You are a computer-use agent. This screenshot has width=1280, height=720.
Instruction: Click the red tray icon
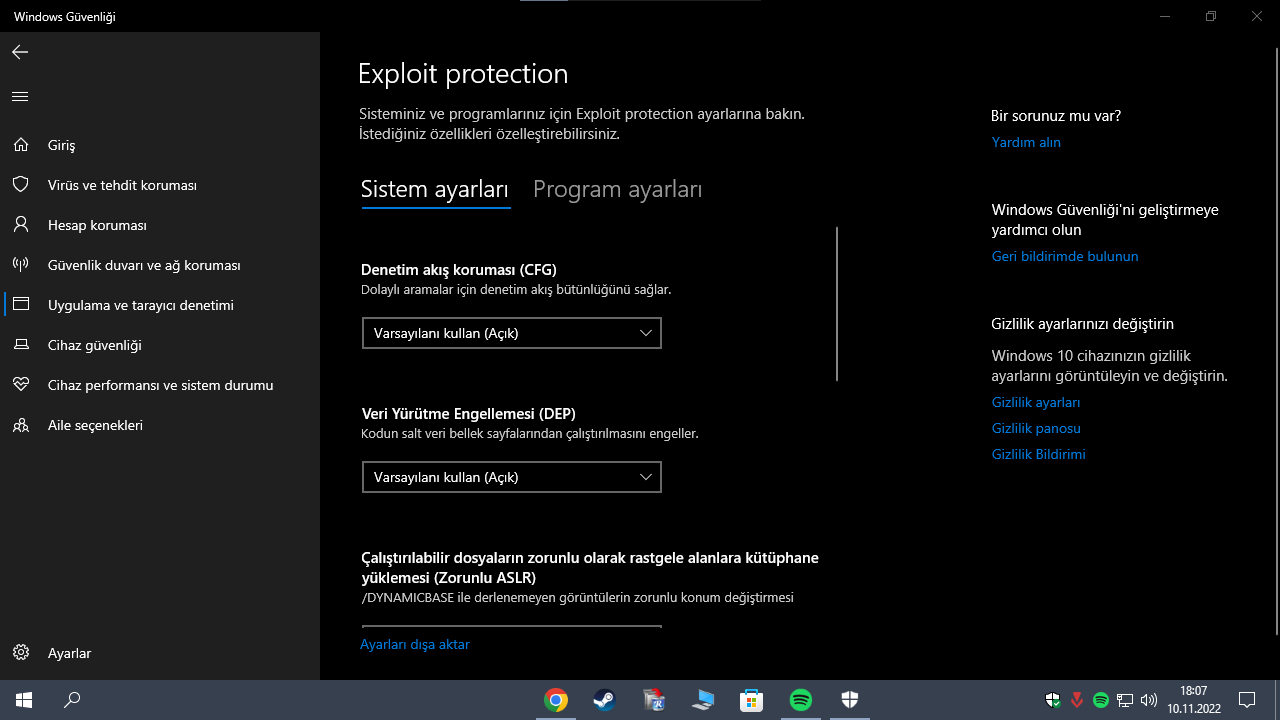click(x=1077, y=700)
